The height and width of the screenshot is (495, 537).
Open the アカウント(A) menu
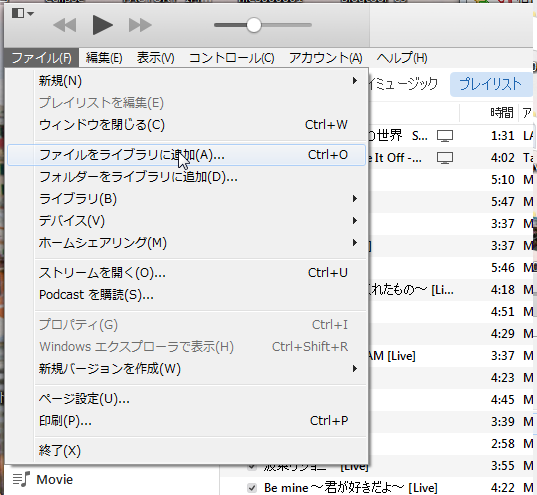click(325, 58)
